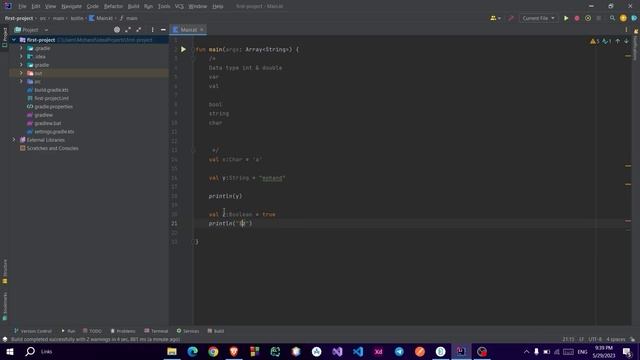Toggle the Bookmarks tool window side button
Screen dimensions: 640x360
(4, 306)
